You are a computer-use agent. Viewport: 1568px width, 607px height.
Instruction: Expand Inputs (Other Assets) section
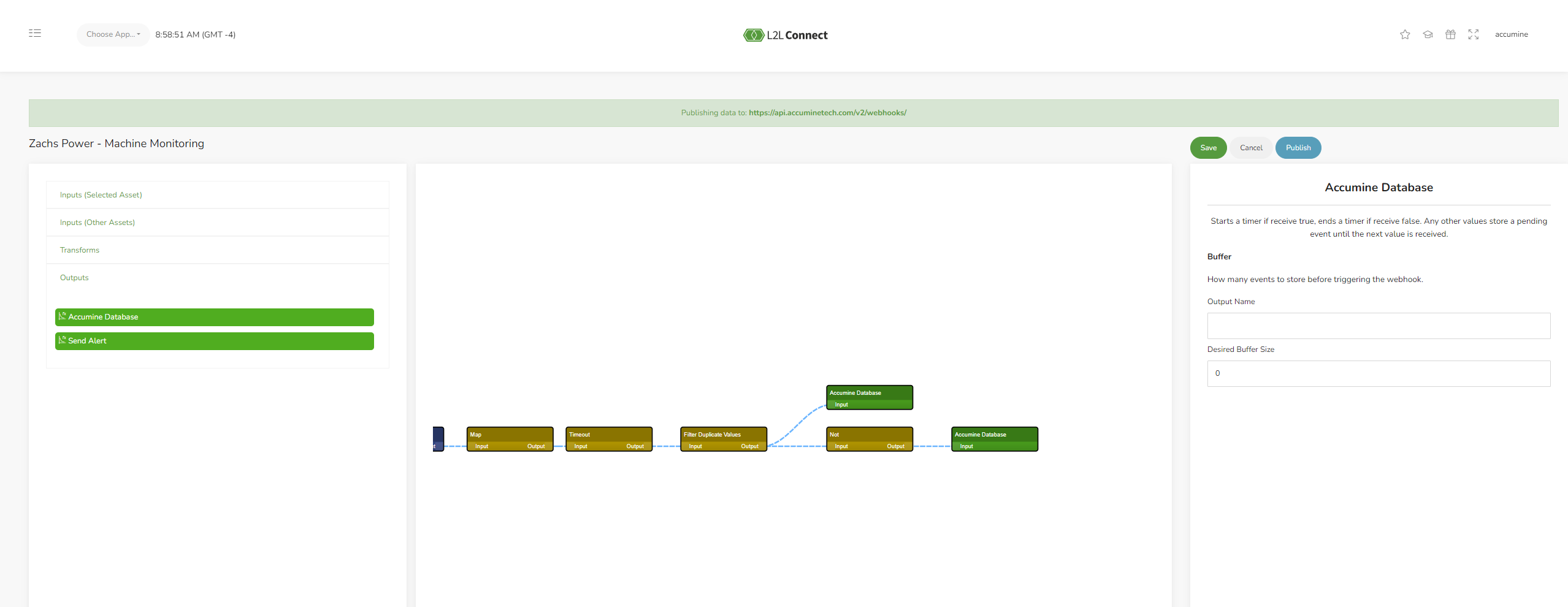click(218, 223)
